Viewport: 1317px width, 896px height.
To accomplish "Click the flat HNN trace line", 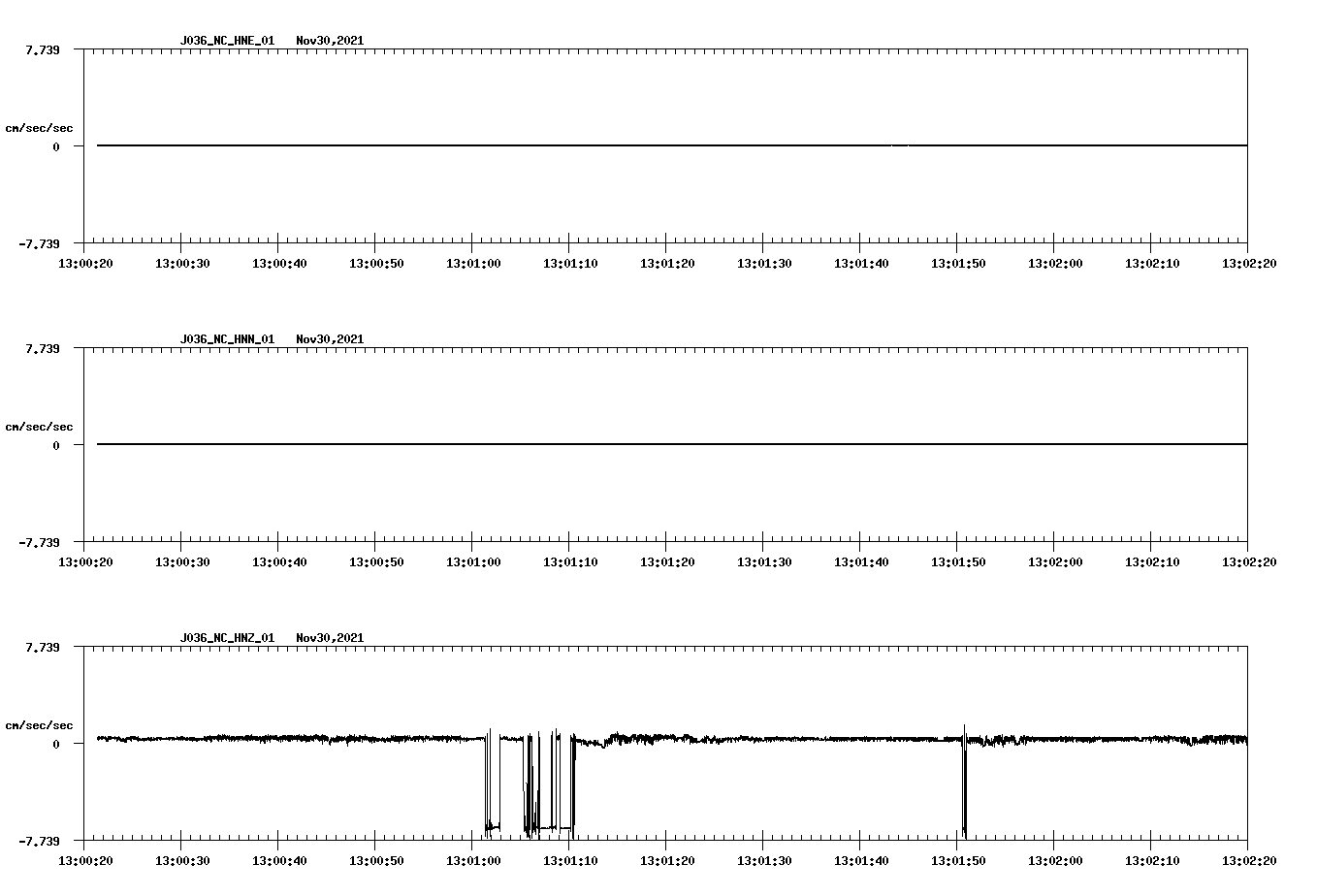I will (672, 444).
